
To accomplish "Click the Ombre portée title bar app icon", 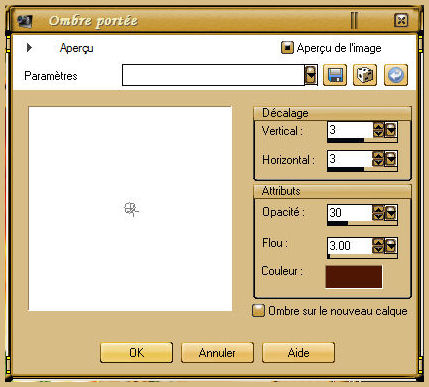I will (x=25, y=21).
